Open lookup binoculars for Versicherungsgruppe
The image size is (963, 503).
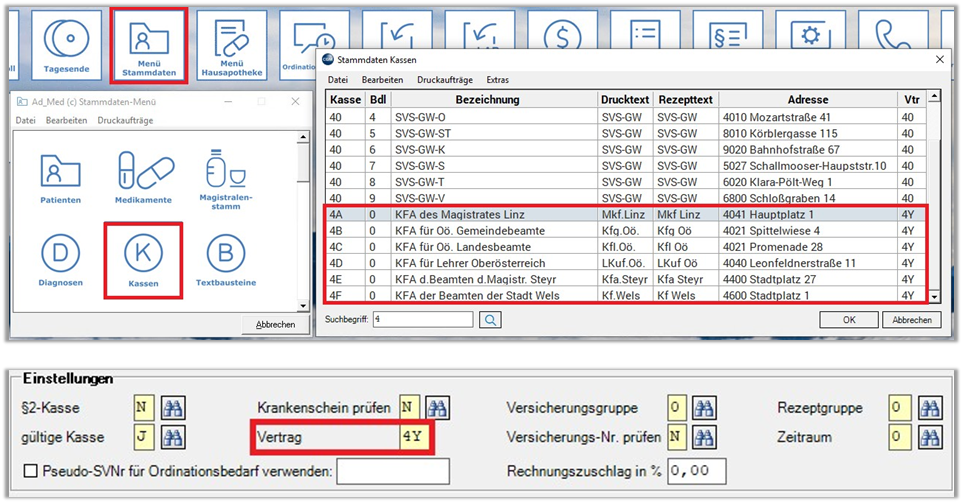(703, 408)
